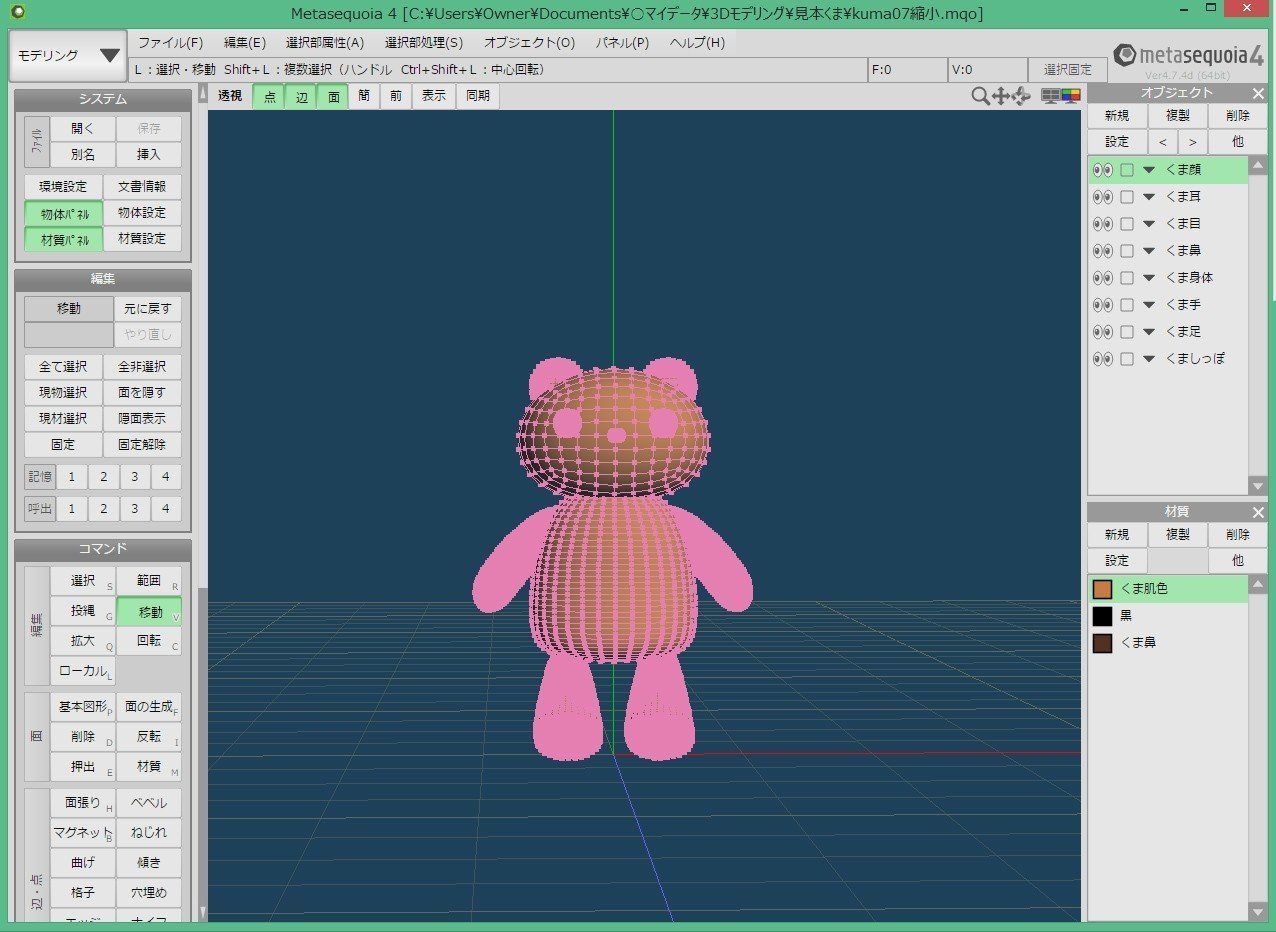Close the 材質 panel with its X

(x=1258, y=512)
